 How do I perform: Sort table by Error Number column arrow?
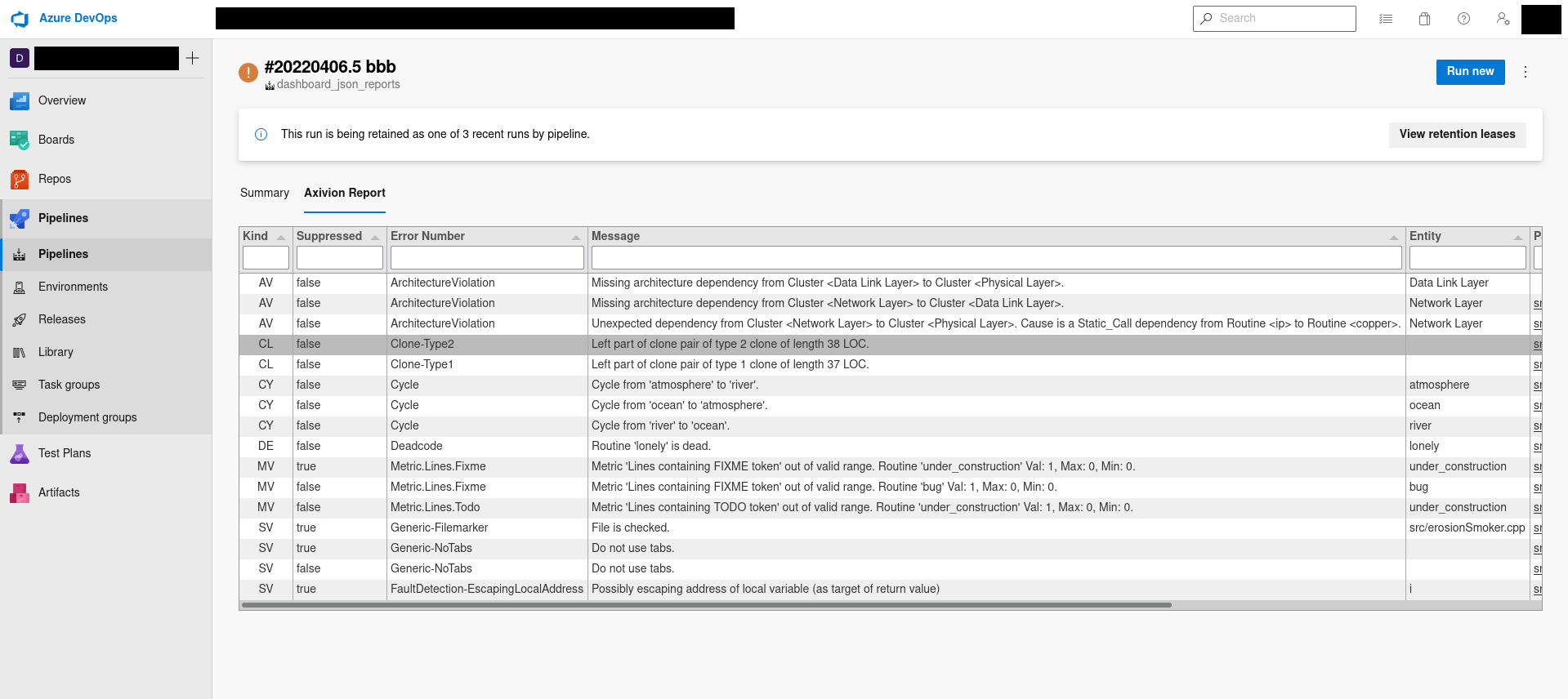(576, 237)
